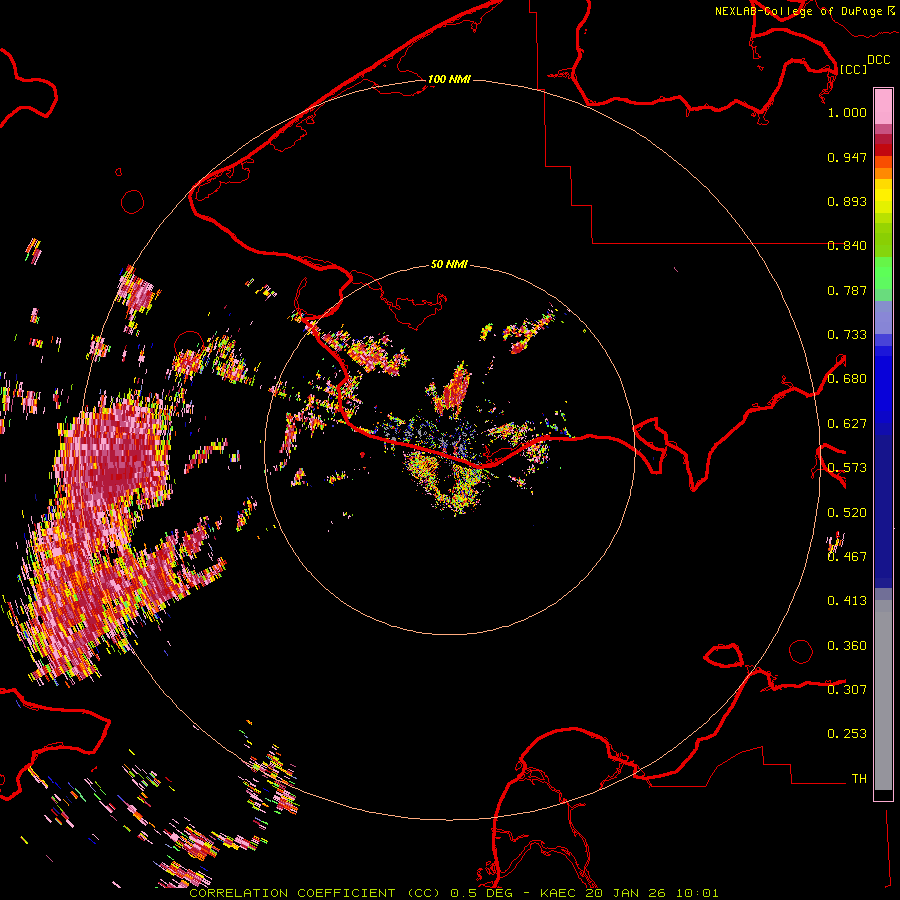Click the 0.947 scale value

pos(847,157)
